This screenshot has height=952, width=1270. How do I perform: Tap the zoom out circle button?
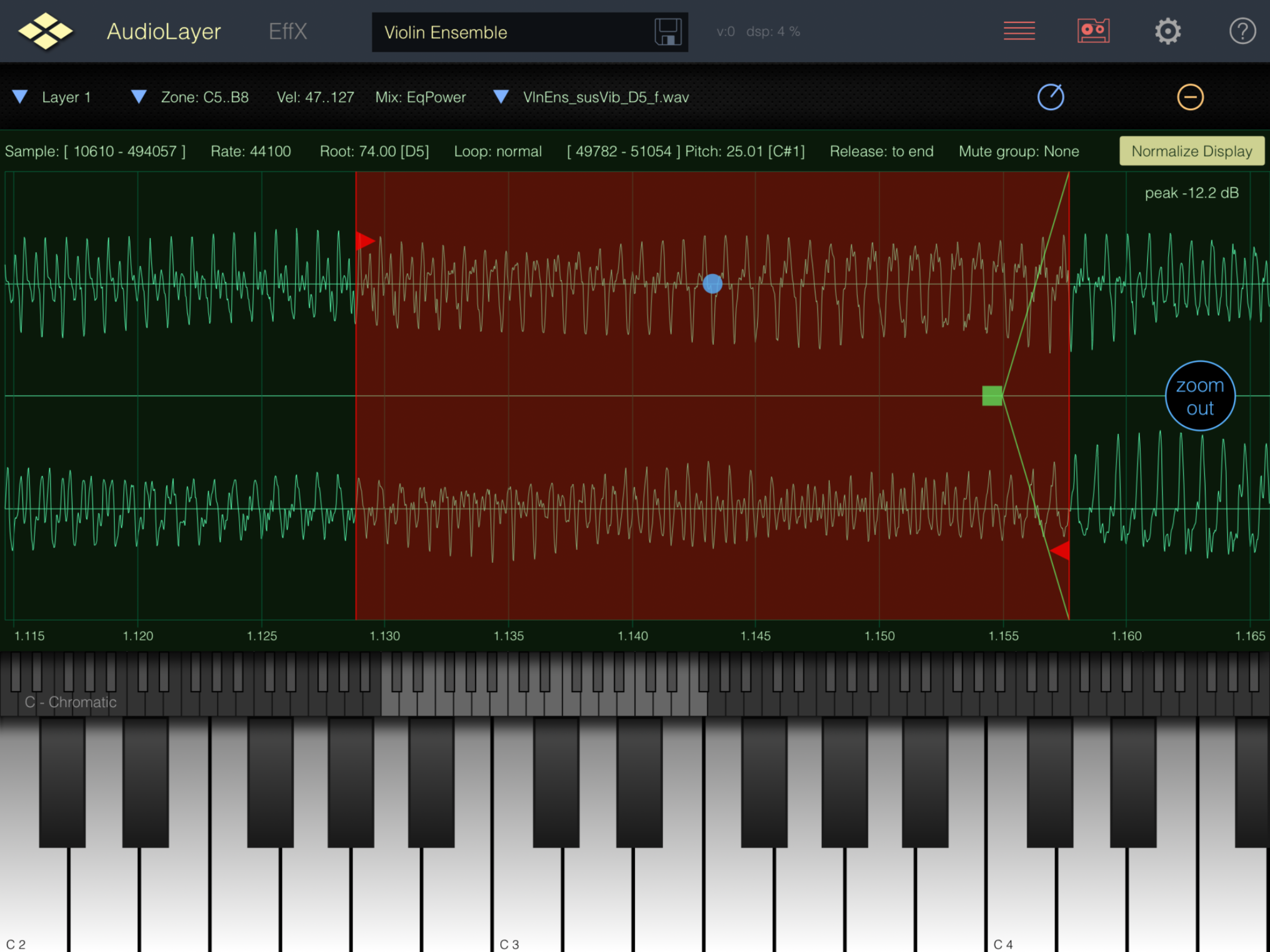tap(1200, 396)
